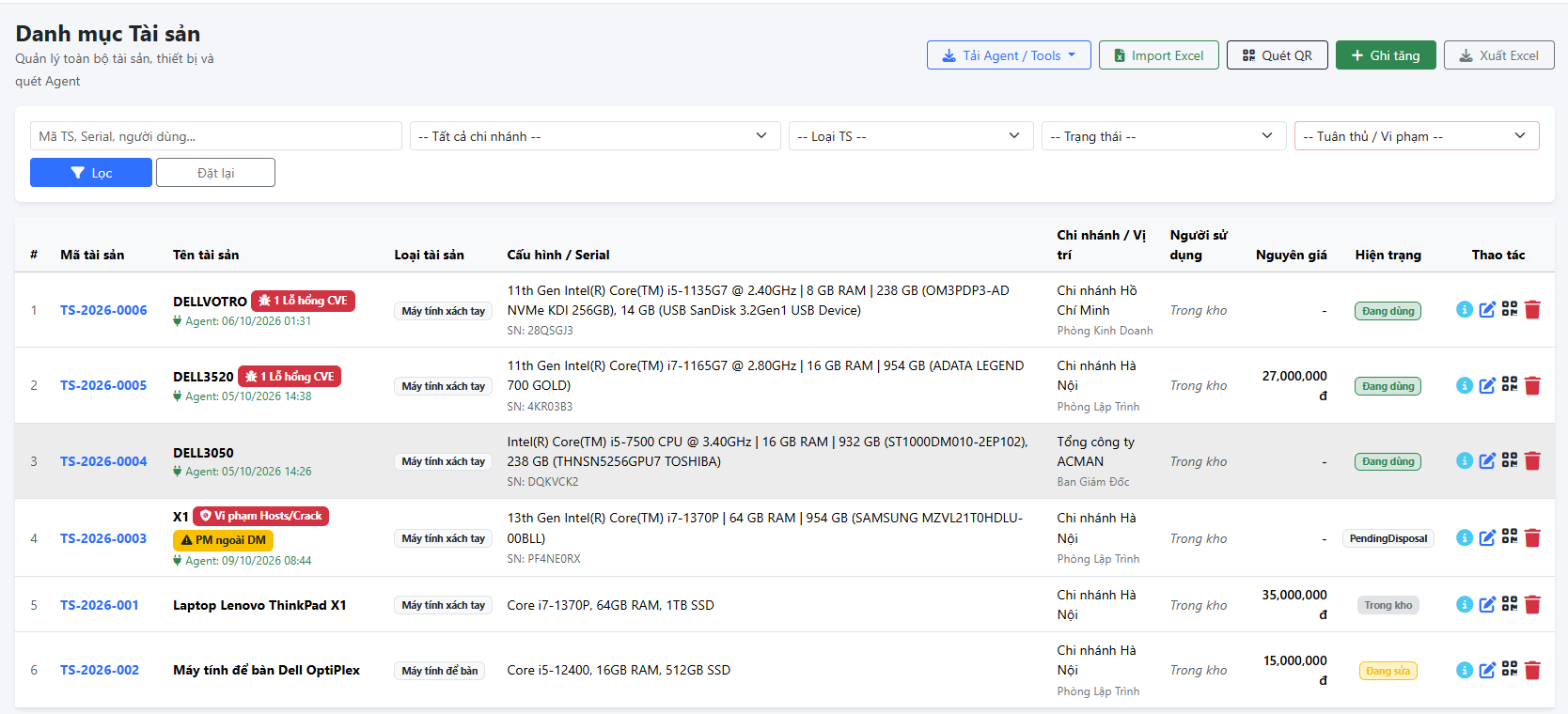Open the 'Trạng thái' status dropdown
Viewport: 1568px width, 714px height.
click(1164, 136)
